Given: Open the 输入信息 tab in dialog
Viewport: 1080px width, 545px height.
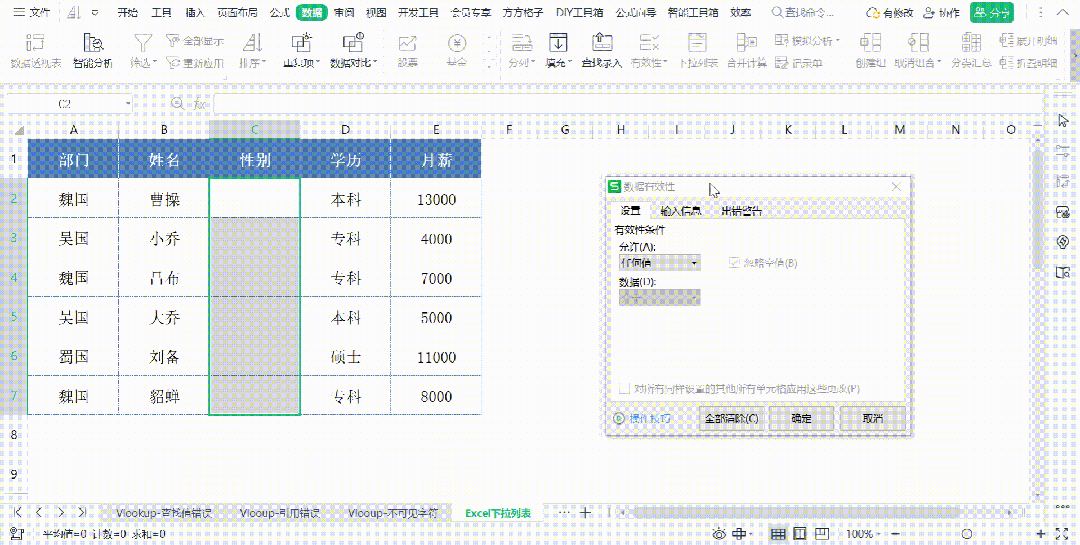Looking at the screenshot, I should pos(681,211).
